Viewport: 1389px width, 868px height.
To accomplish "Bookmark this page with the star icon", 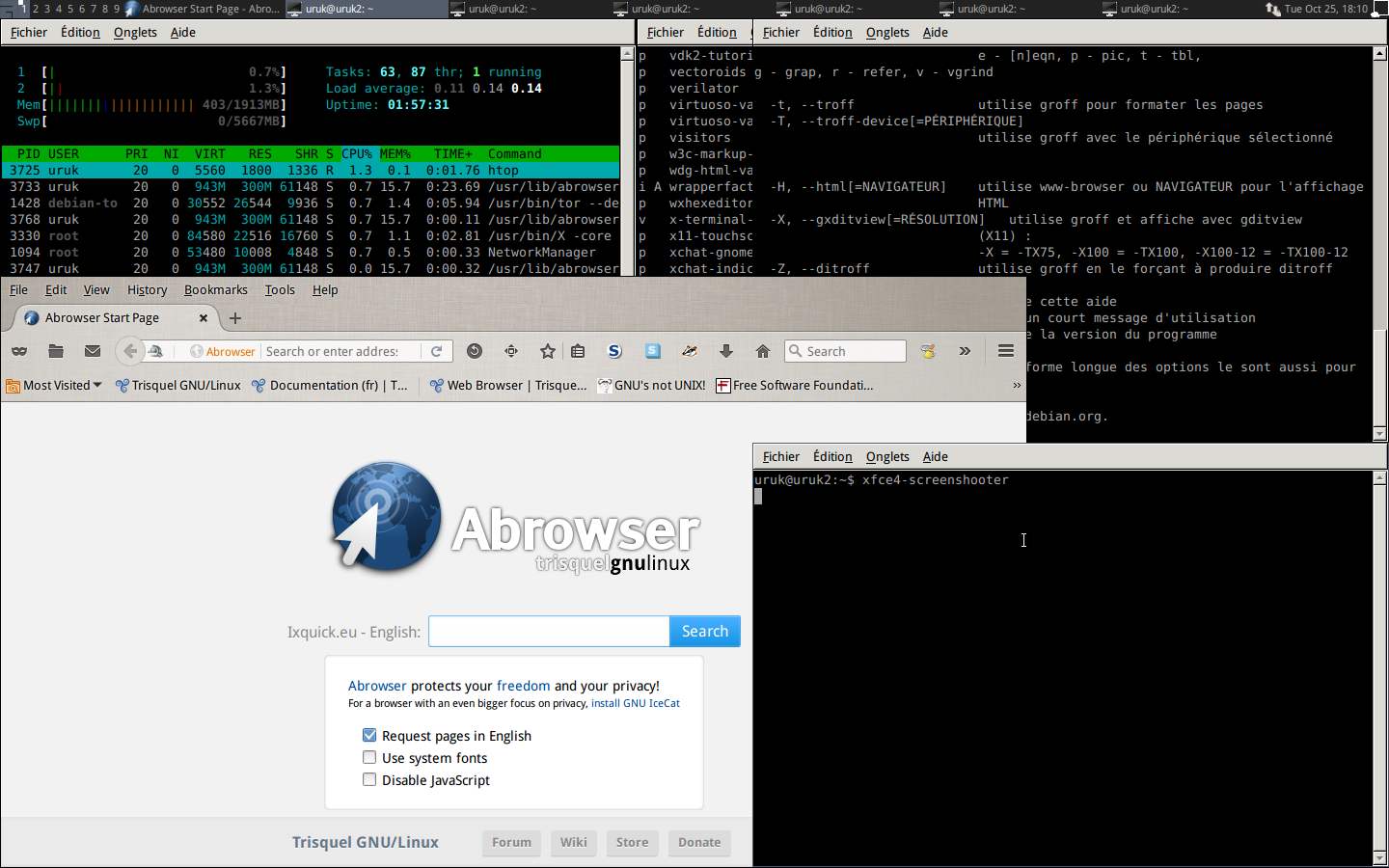I will click(x=548, y=351).
